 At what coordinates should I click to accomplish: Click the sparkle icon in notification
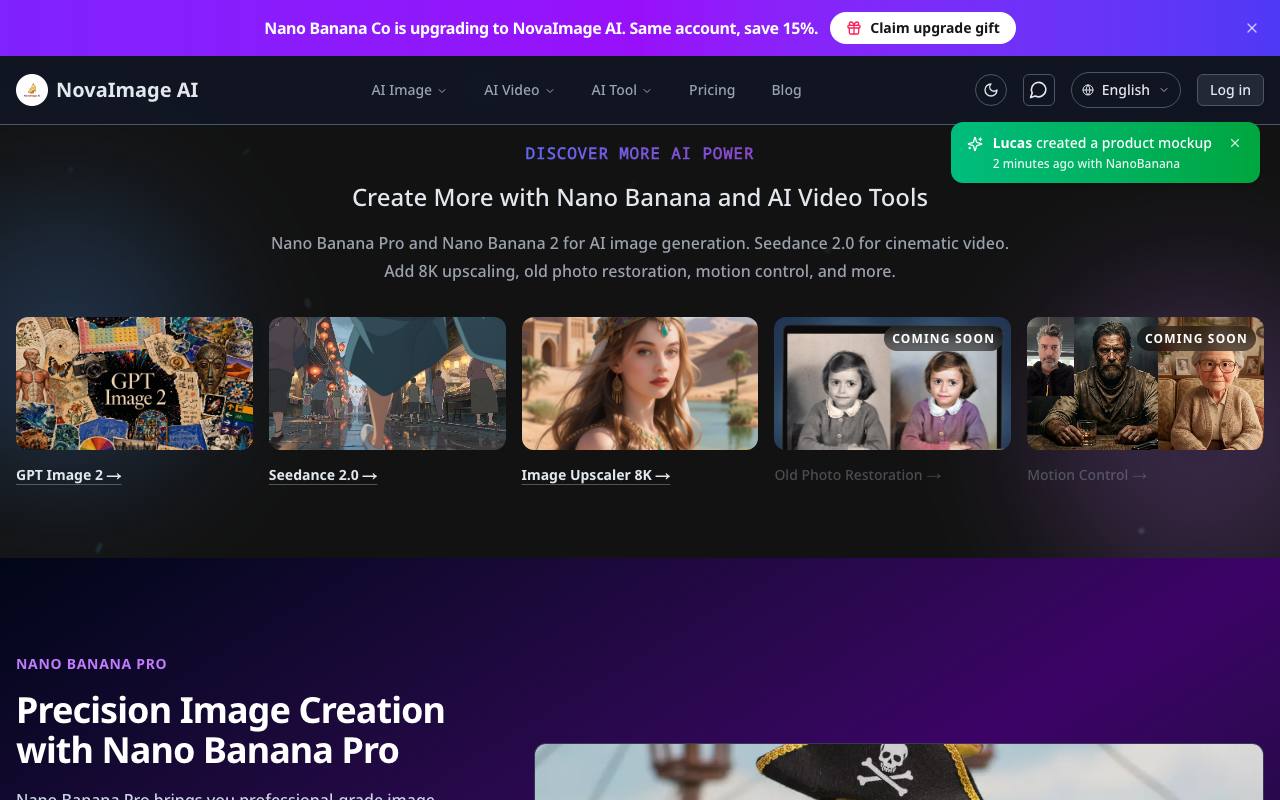tap(975, 144)
